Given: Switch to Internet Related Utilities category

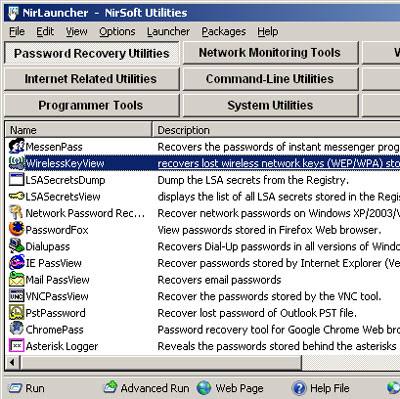Looking at the screenshot, I should point(92,79).
